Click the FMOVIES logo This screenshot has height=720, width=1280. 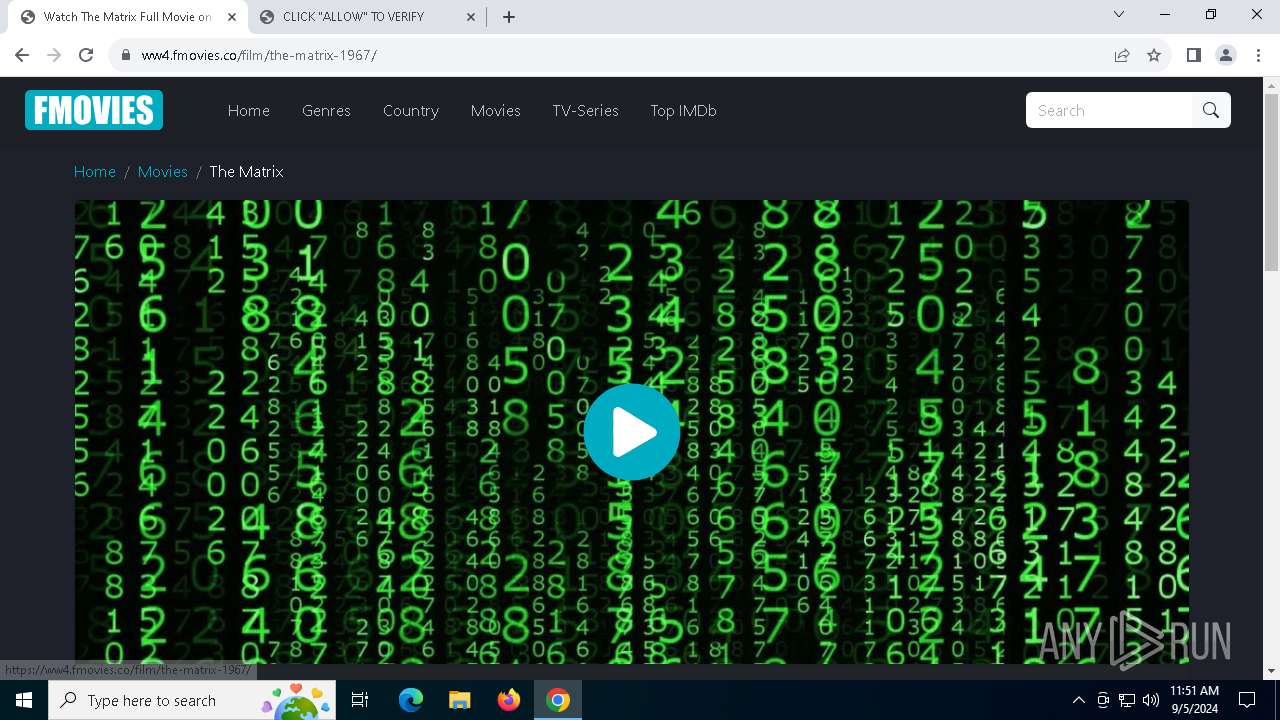94,110
